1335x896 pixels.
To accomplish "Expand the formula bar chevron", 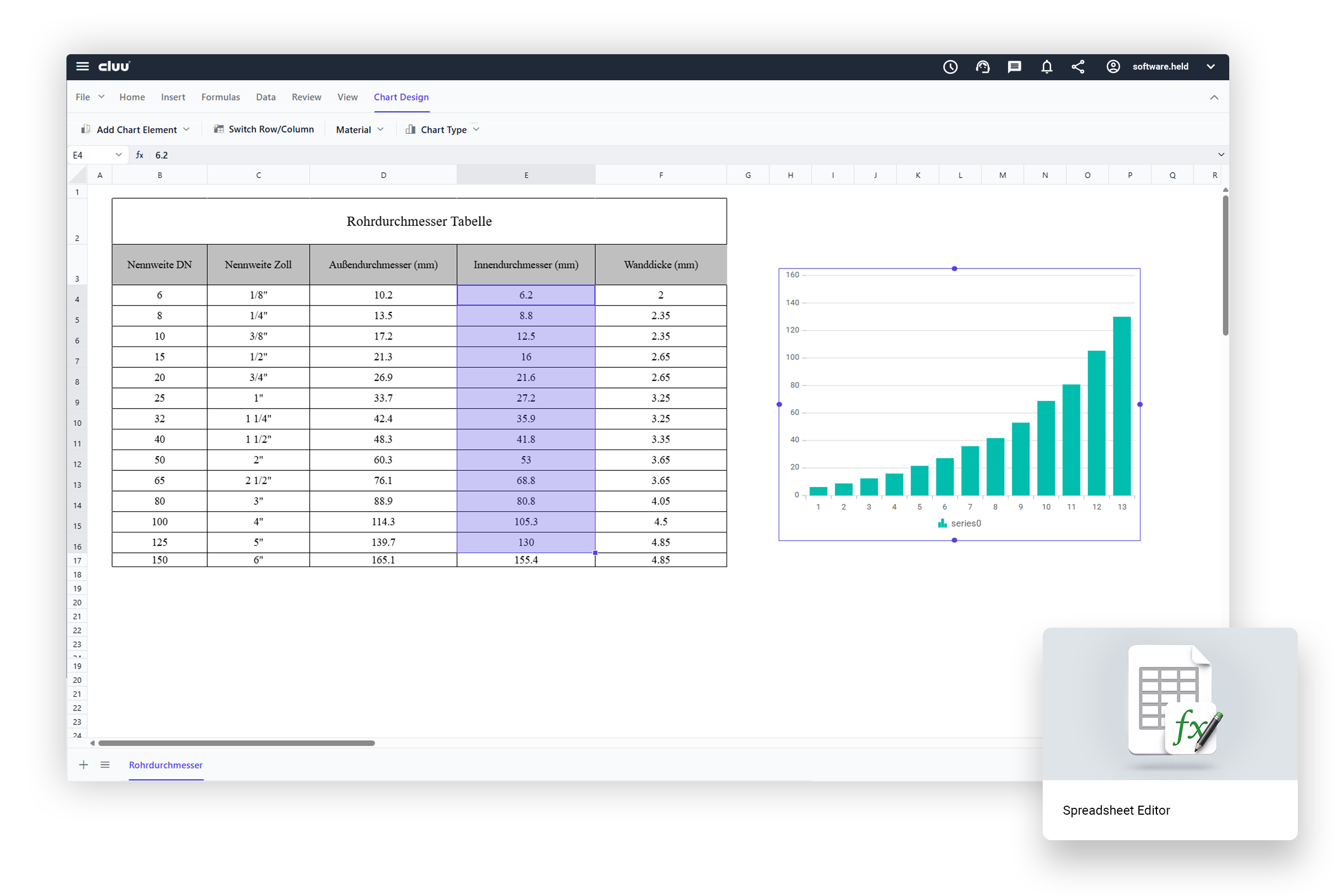I will coord(1221,155).
